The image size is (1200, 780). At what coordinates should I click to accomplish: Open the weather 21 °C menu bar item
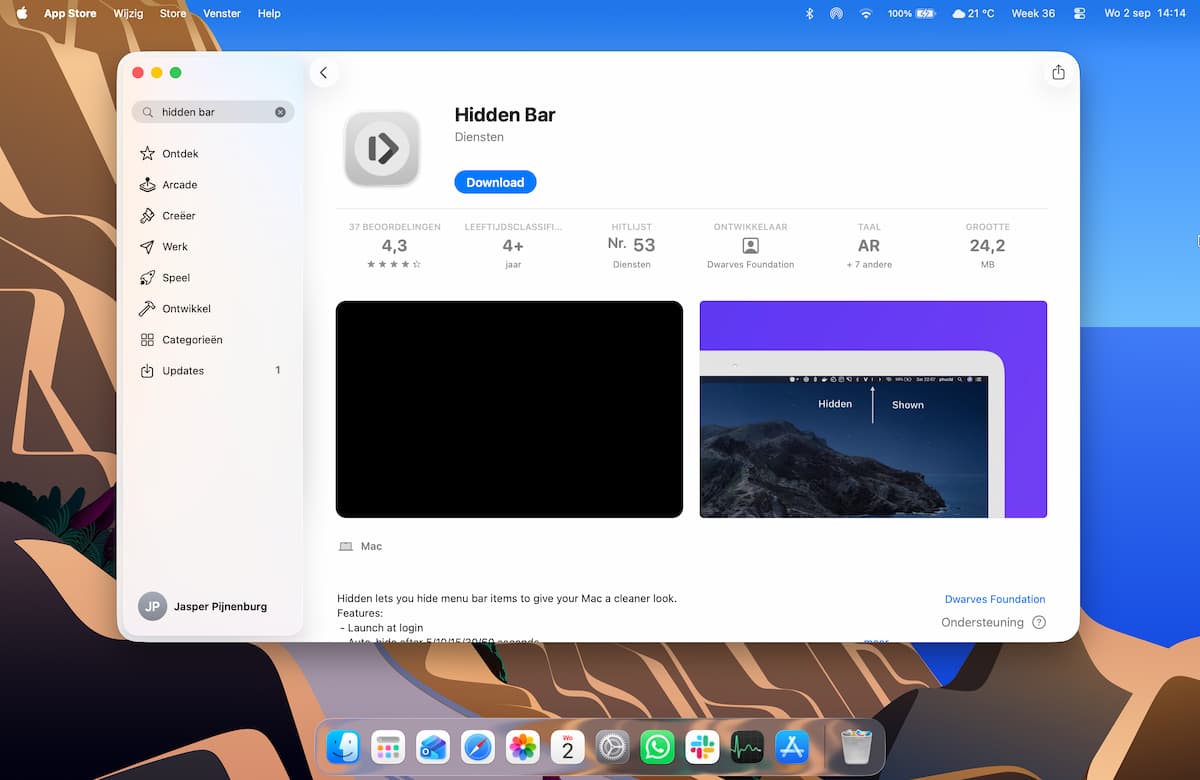click(x=974, y=14)
